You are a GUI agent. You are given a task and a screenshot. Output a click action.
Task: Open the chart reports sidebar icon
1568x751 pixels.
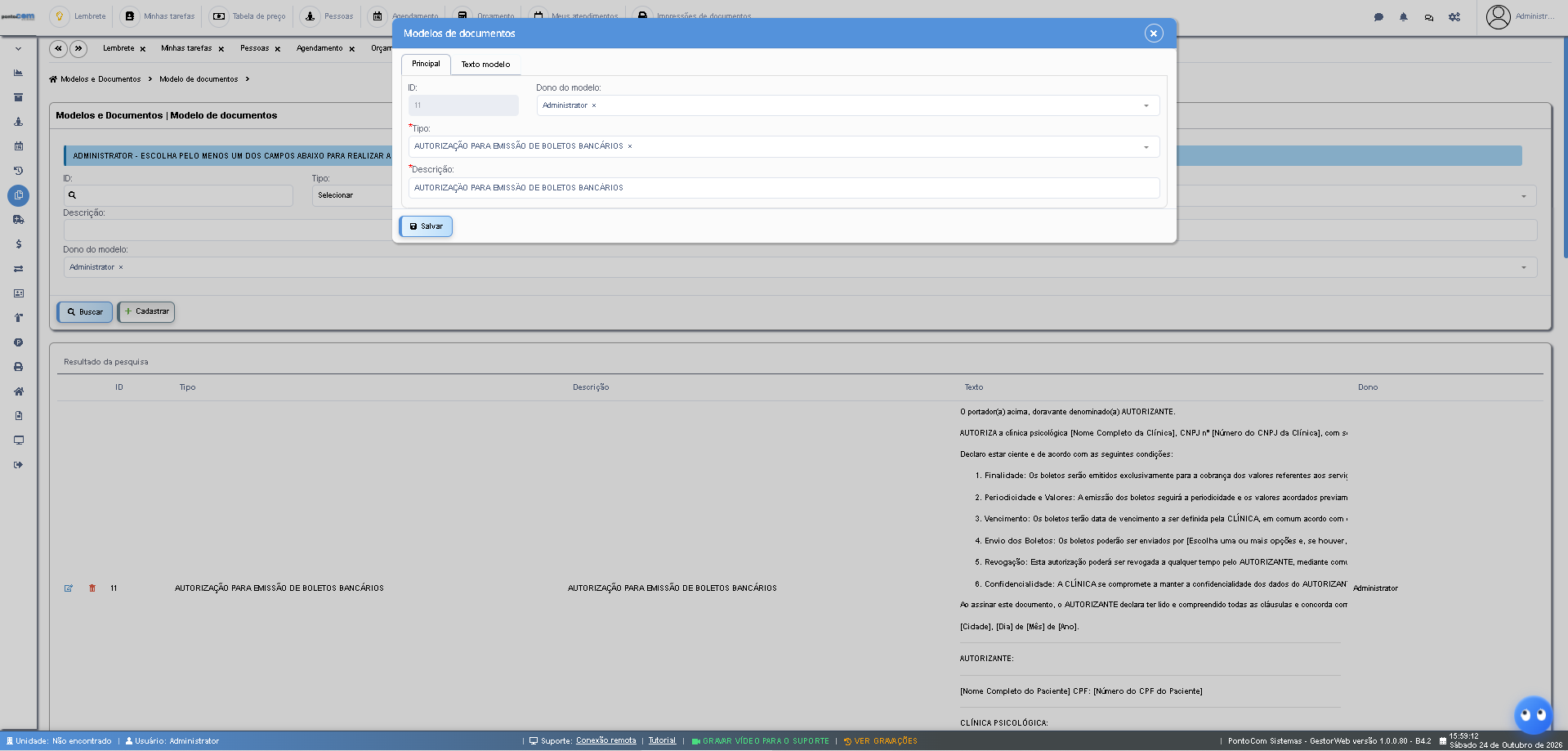pyautogui.click(x=18, y=73)
